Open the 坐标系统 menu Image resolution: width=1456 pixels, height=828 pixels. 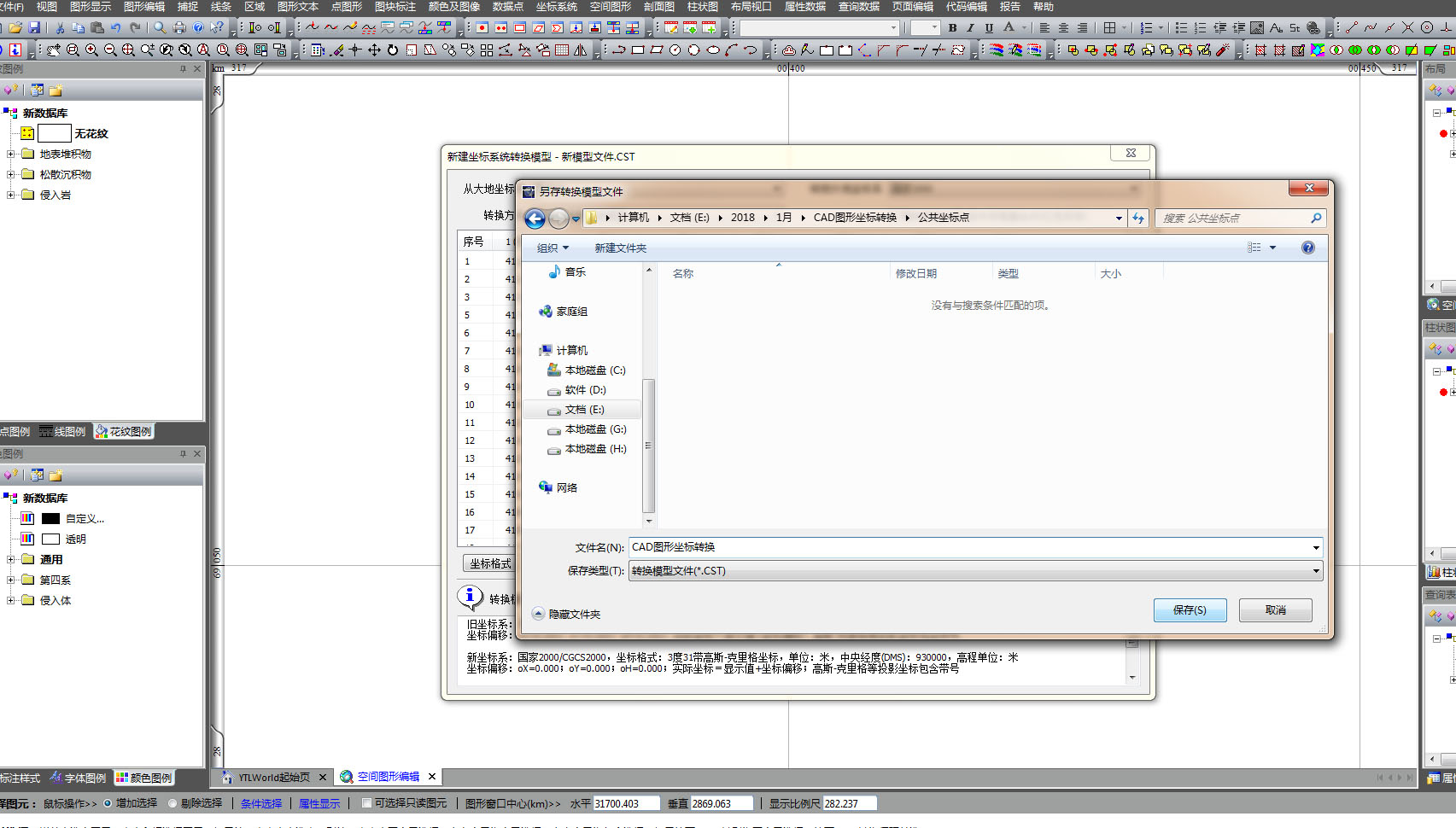[557, 7]
